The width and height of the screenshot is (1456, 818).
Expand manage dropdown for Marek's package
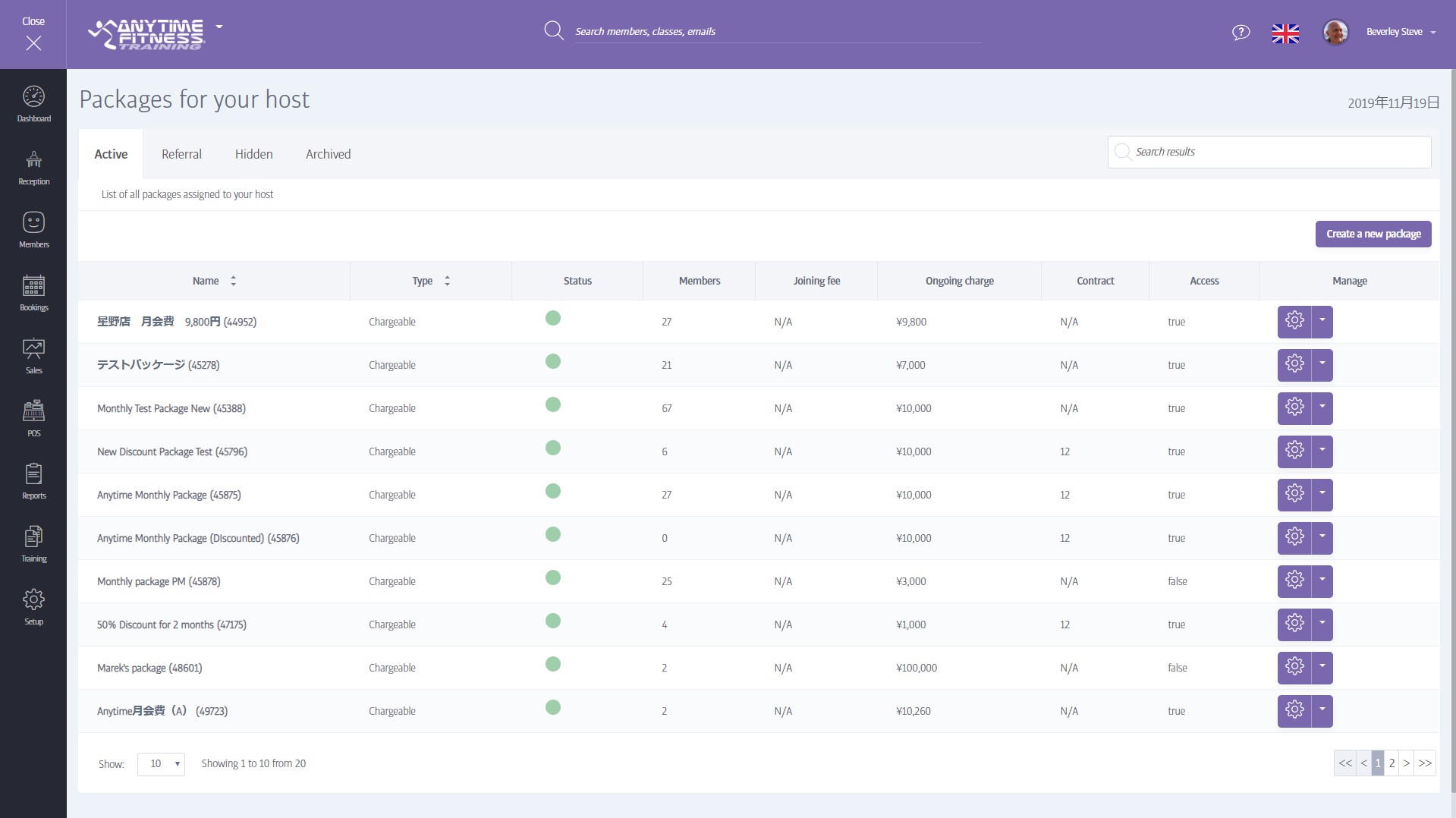point(1322,667)
